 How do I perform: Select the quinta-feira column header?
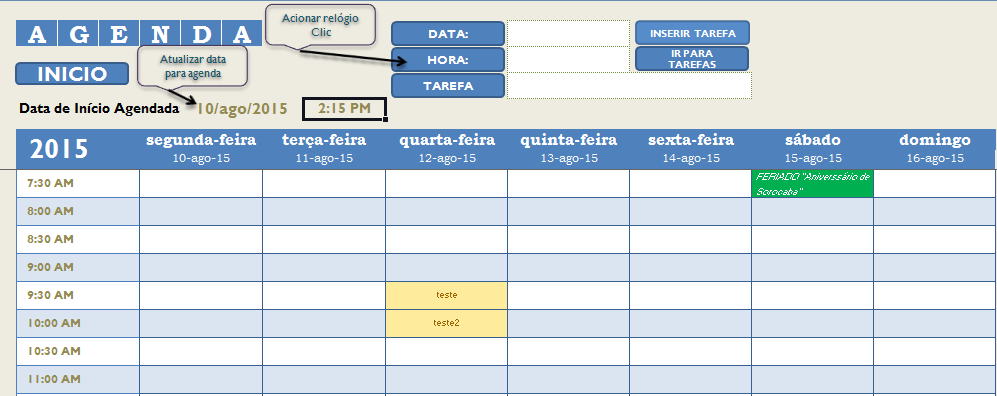click(x=568, y=149)
